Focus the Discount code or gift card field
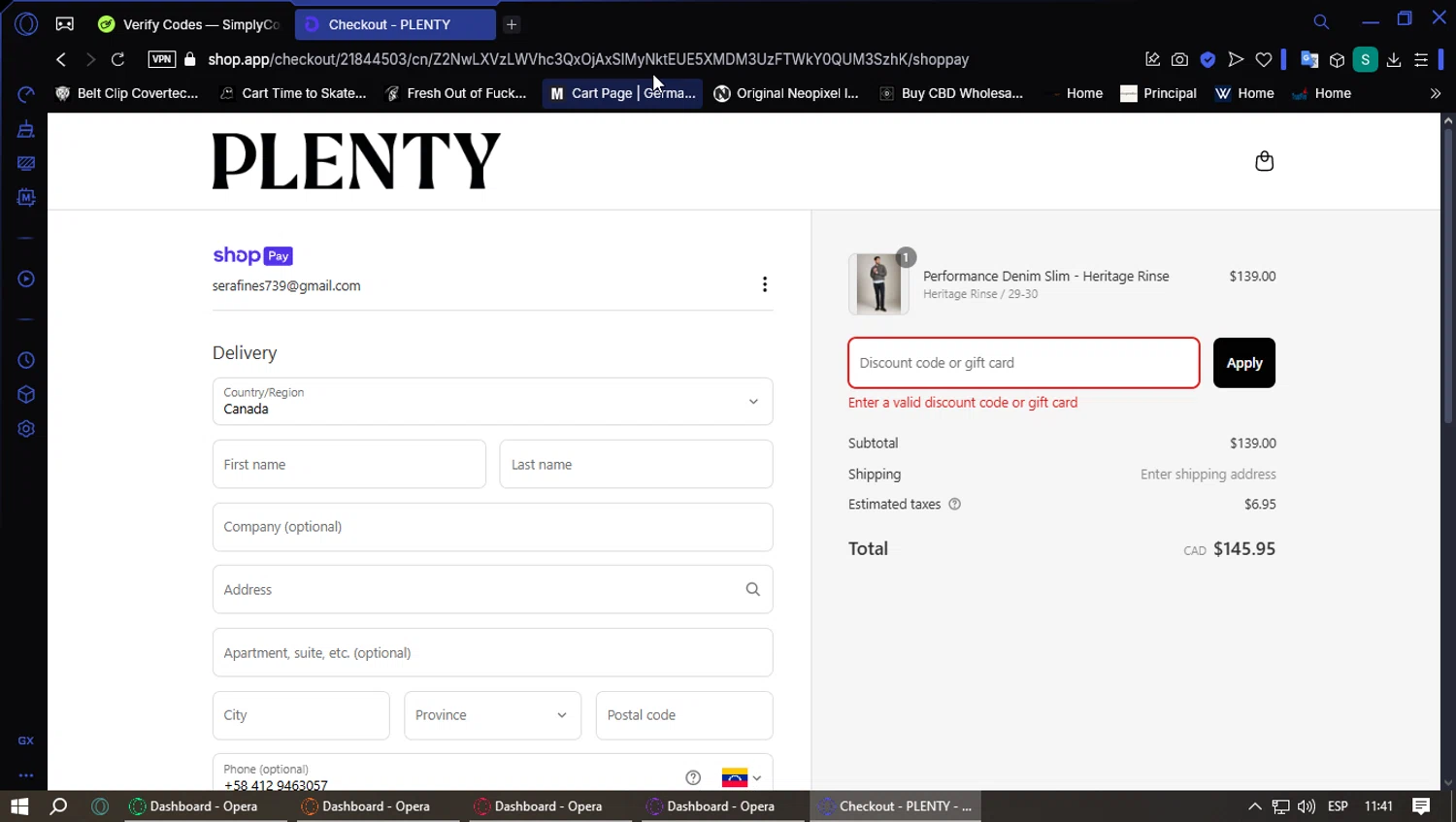Viewport: 1456px width, 822px height. tap(1024, 363)
